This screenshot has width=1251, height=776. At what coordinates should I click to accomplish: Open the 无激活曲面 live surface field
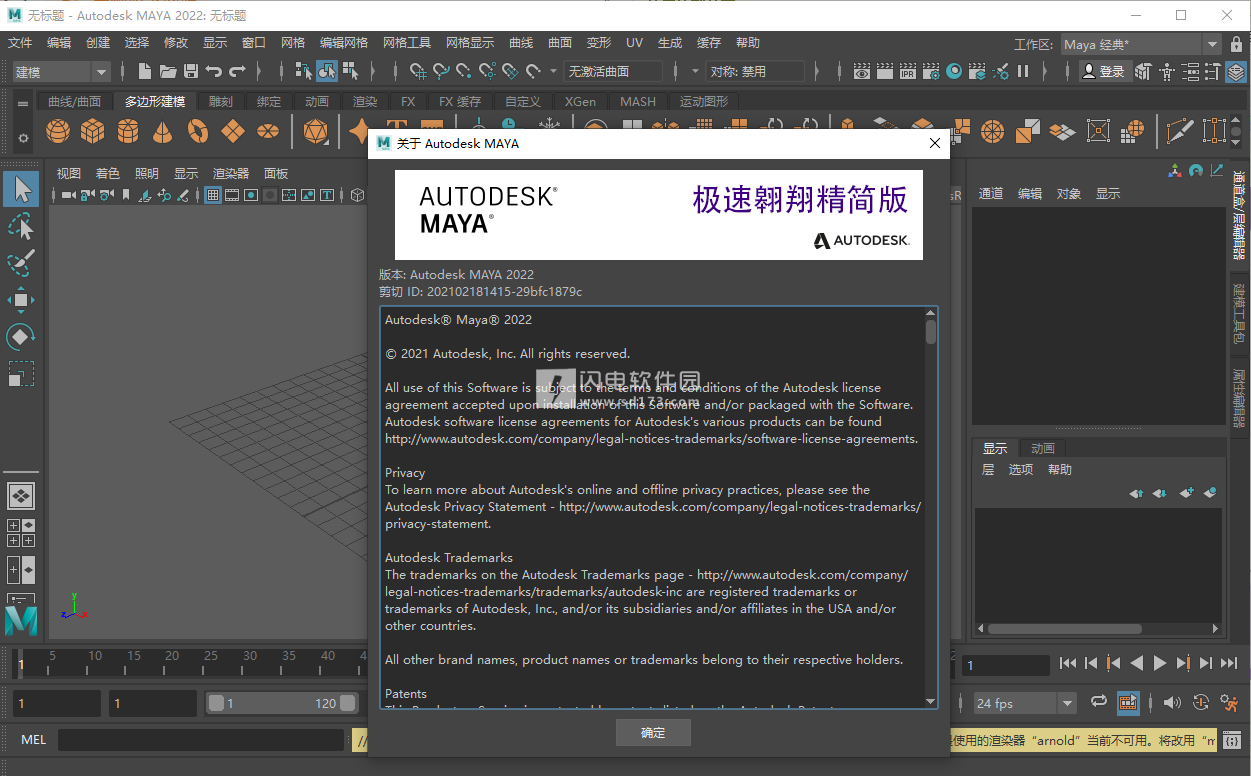614,71
